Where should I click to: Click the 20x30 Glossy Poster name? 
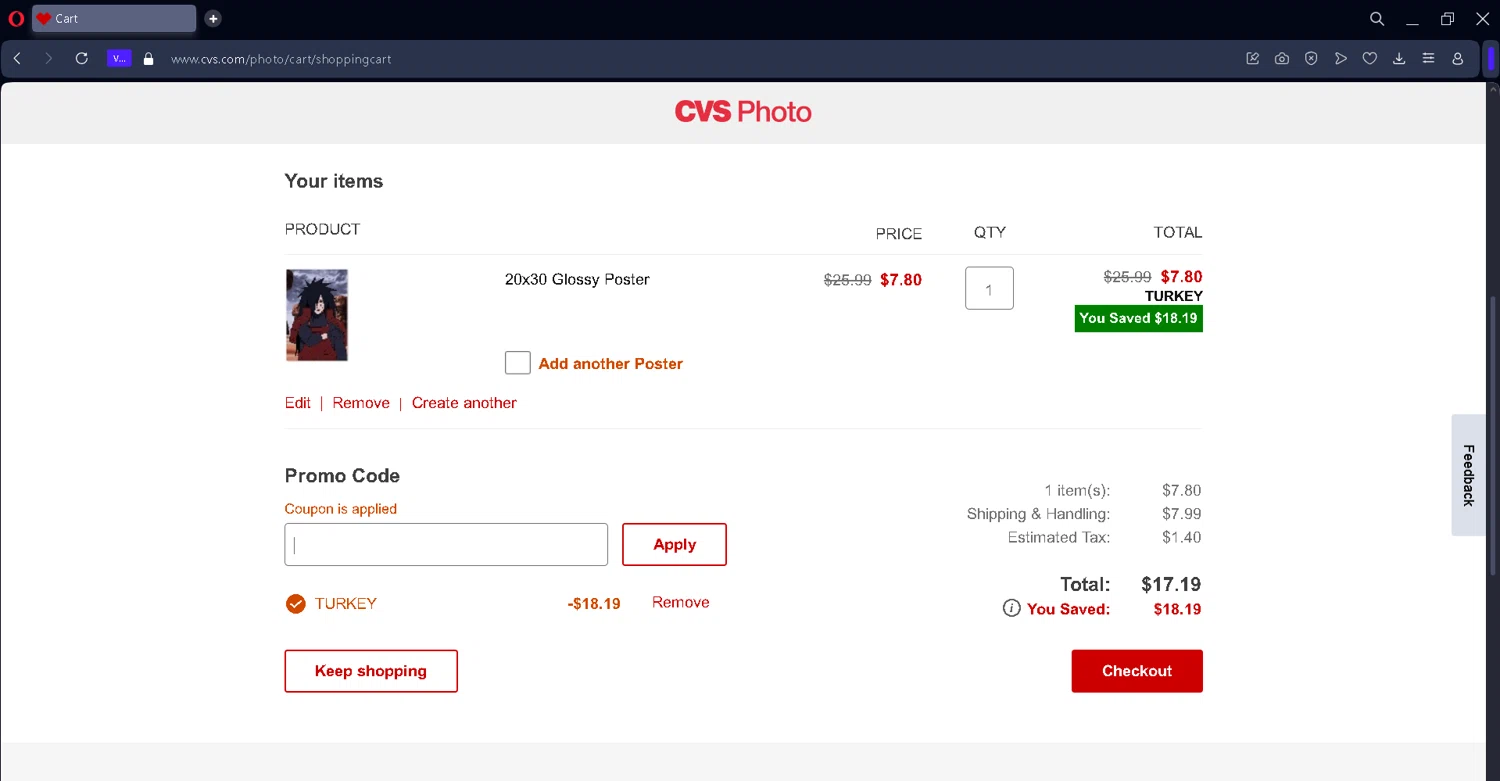[577, 279]
